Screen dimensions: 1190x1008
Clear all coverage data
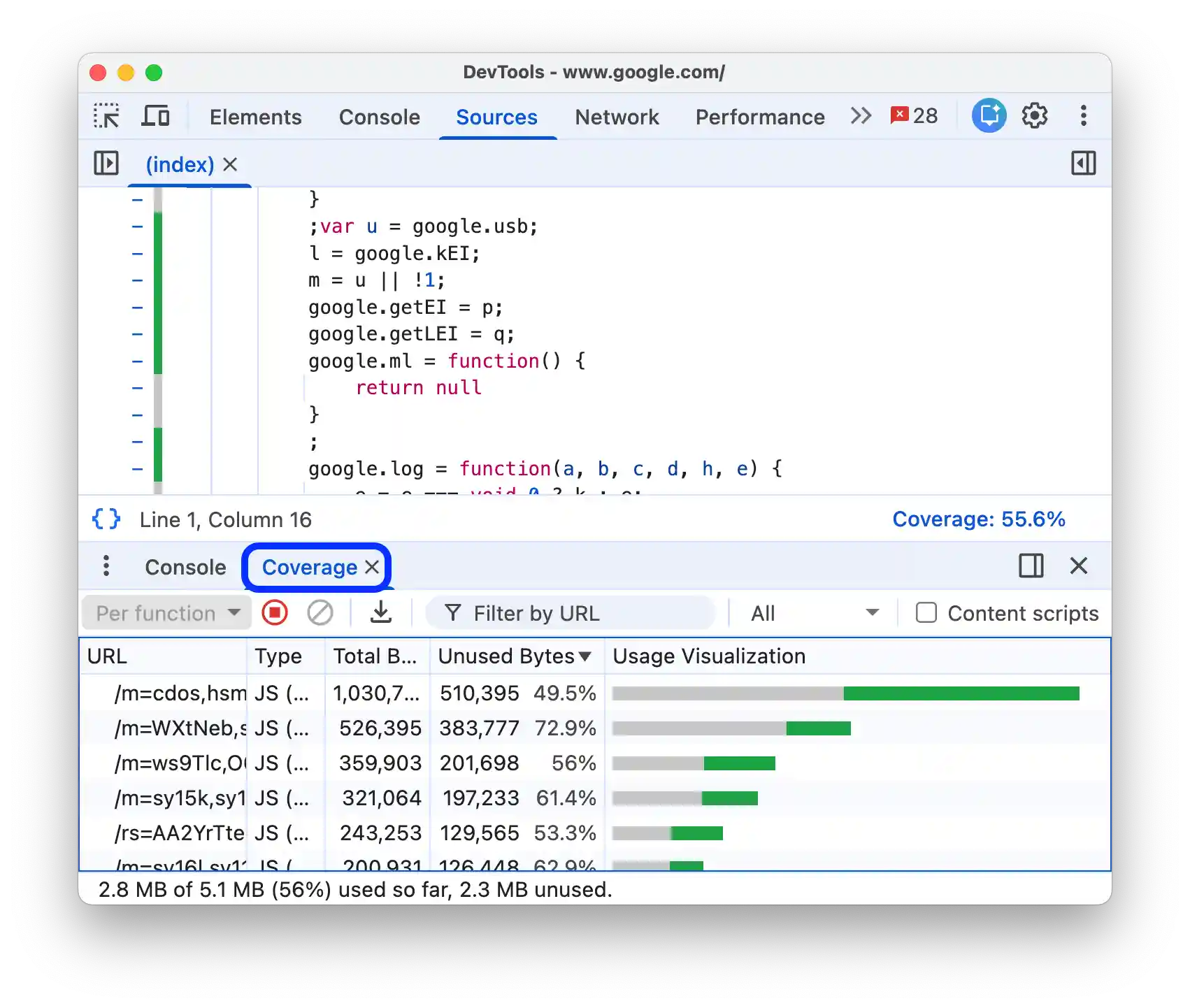tap(320, 612)
